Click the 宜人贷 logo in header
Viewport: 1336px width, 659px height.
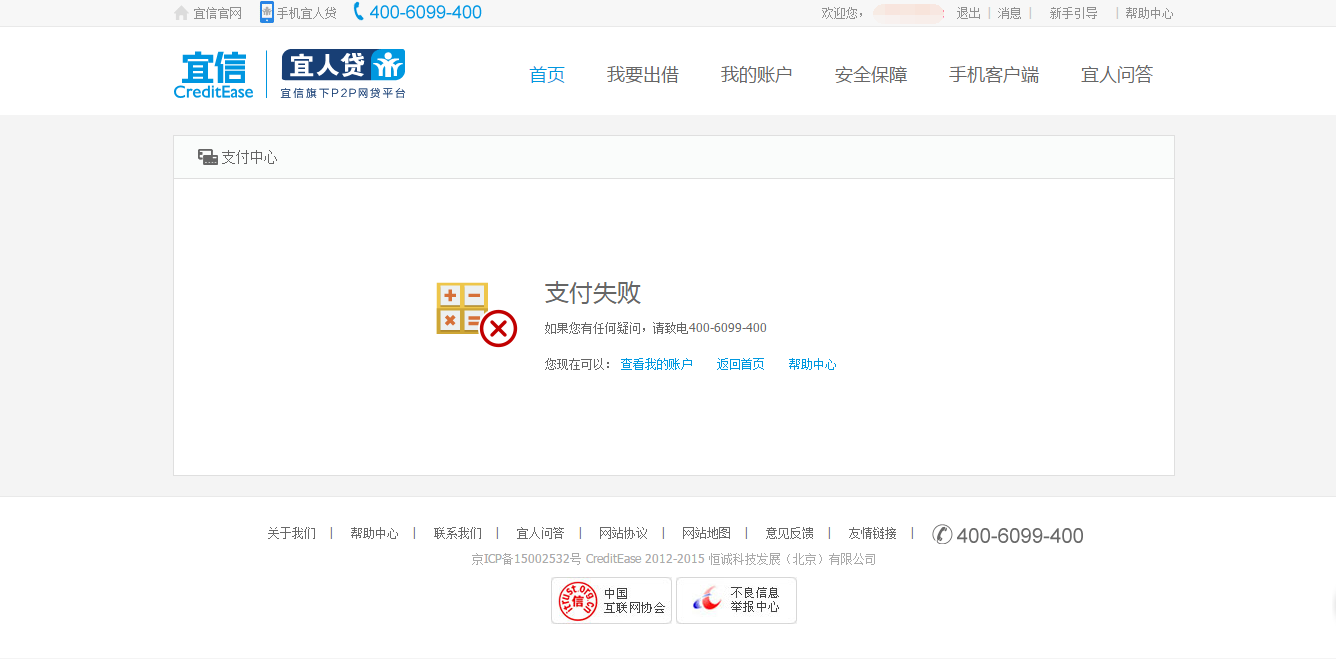(x=343, y=74)
